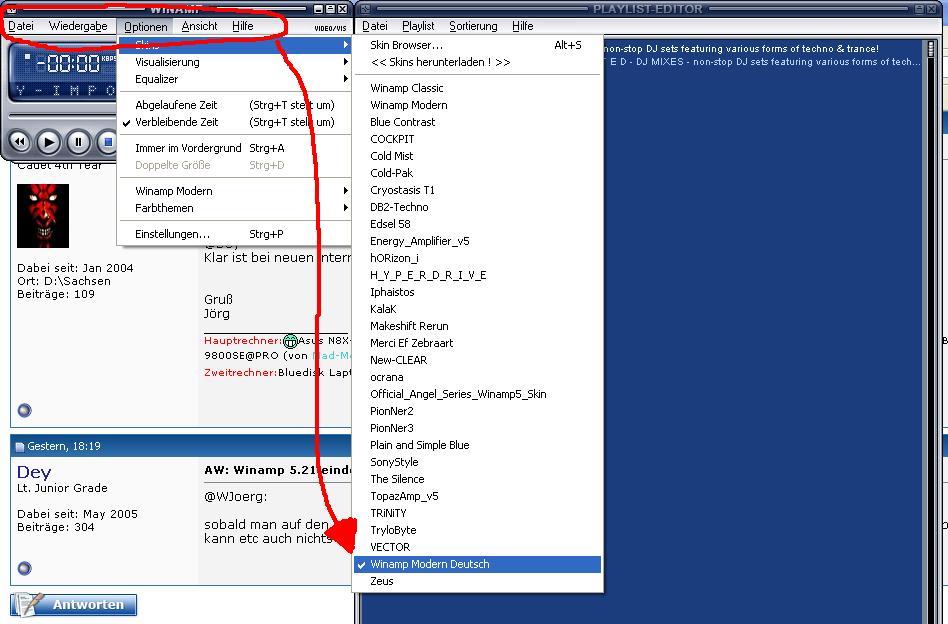
Task: Choose the Winamp Modern skin from the skin list
Action: tap(478, 105)
